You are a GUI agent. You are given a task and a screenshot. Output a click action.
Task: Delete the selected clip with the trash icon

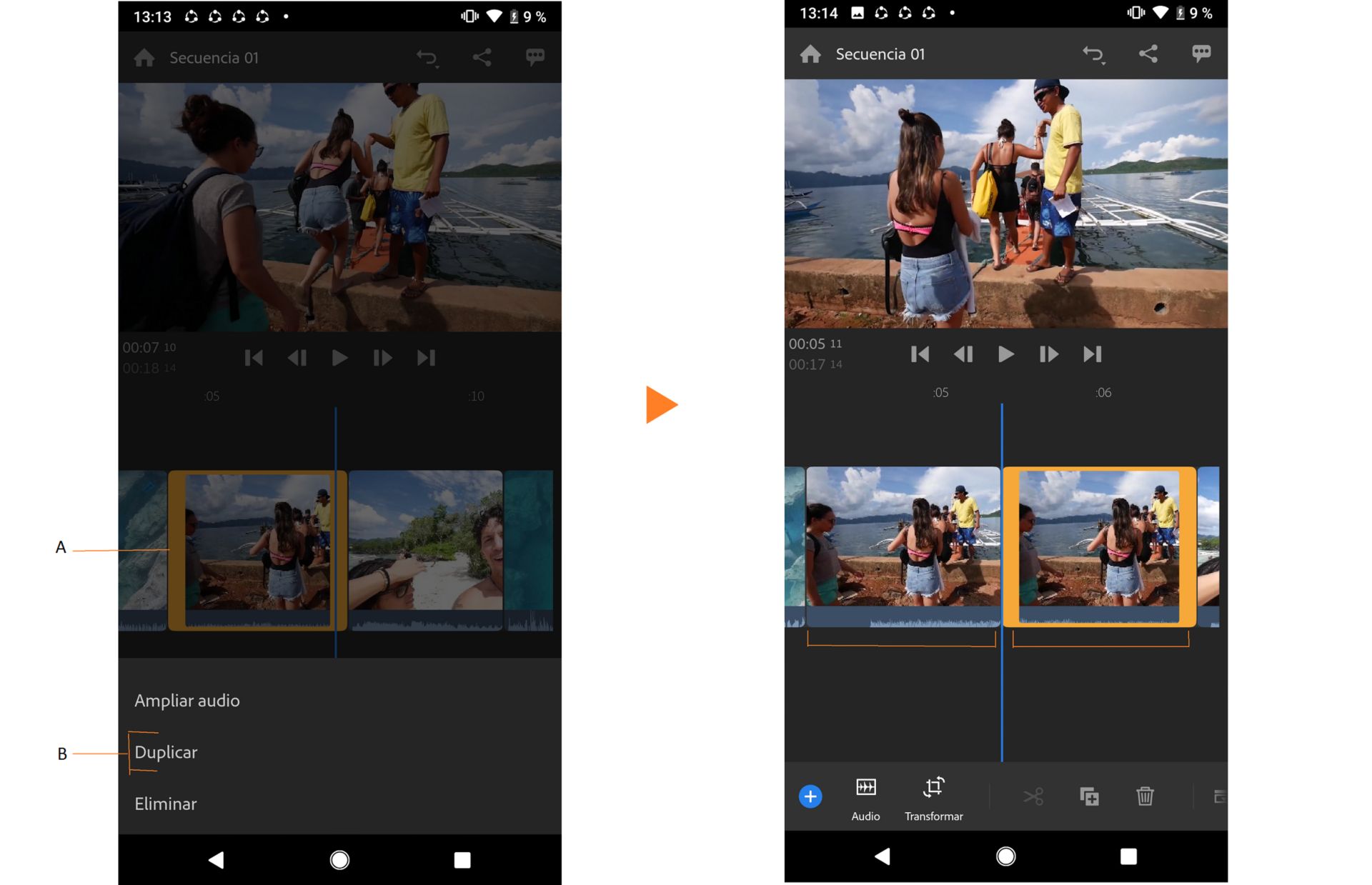(x=1145, y=796)
